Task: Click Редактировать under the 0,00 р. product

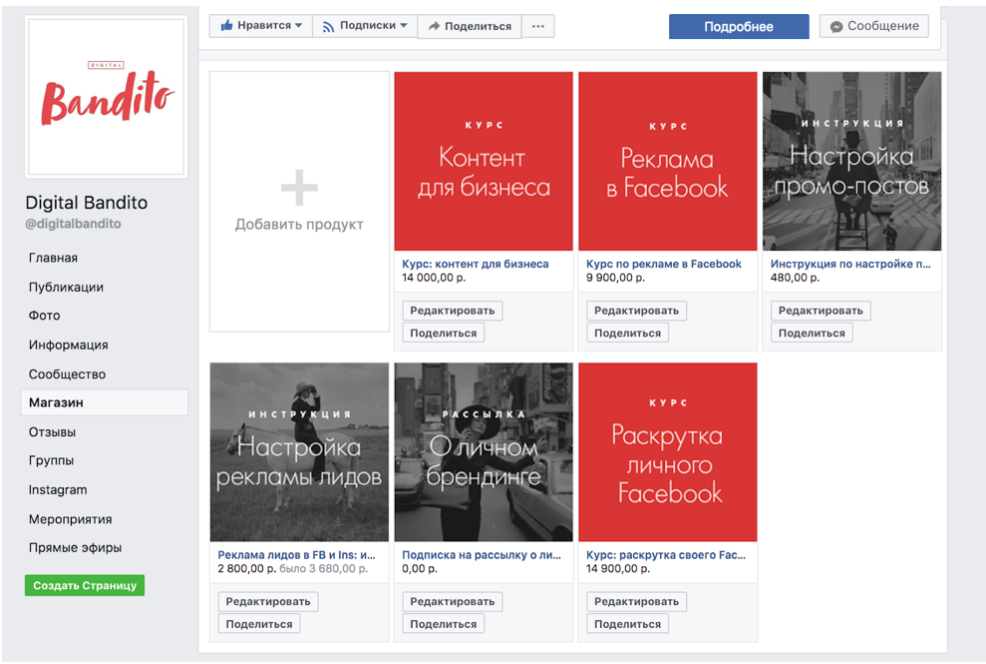Action: [453, 602]
